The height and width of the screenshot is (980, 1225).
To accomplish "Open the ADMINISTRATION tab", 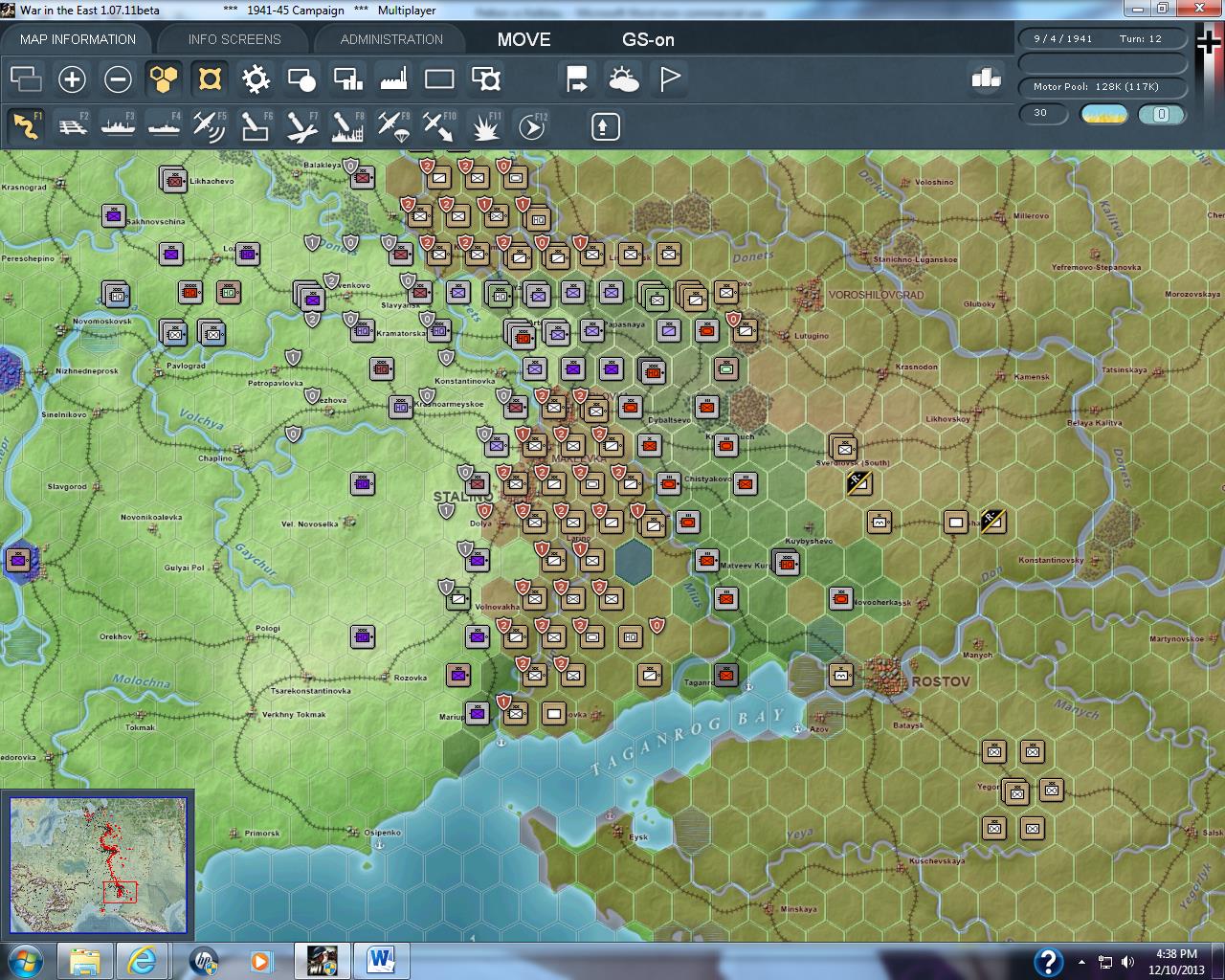I will [391, 39].
